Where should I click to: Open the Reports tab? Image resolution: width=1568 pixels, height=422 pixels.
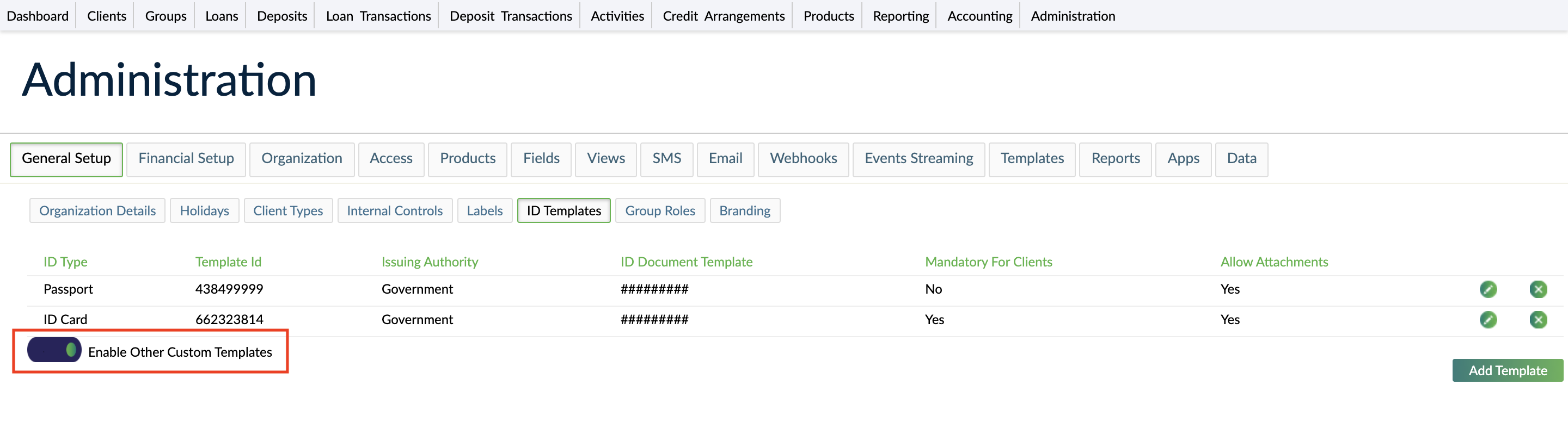(1115, 159)
